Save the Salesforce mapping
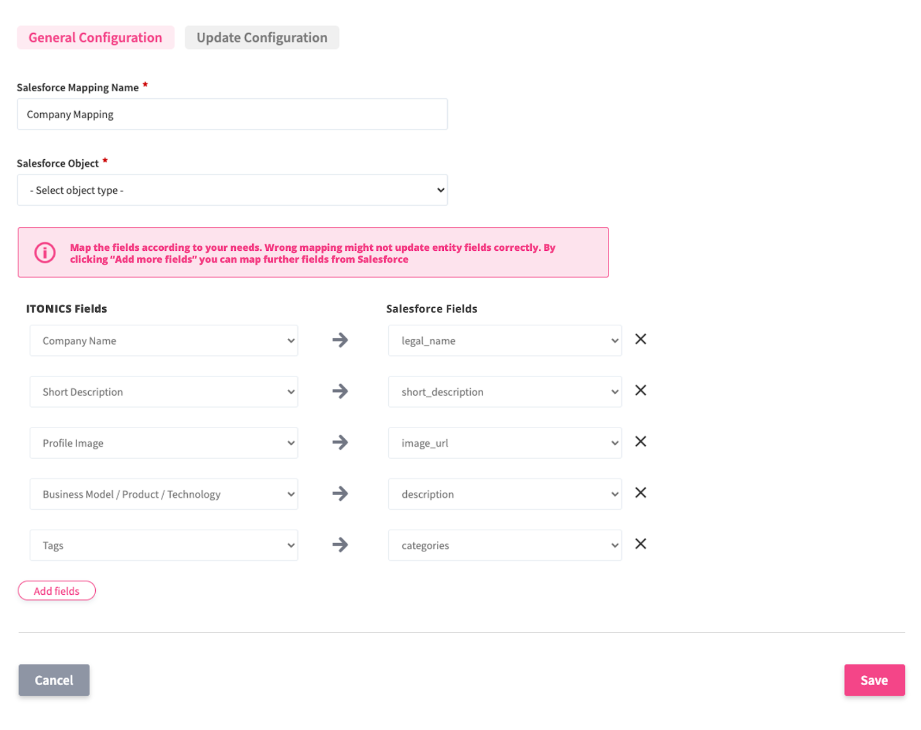Screen dimensions: 921x730 tap(874, 680)
